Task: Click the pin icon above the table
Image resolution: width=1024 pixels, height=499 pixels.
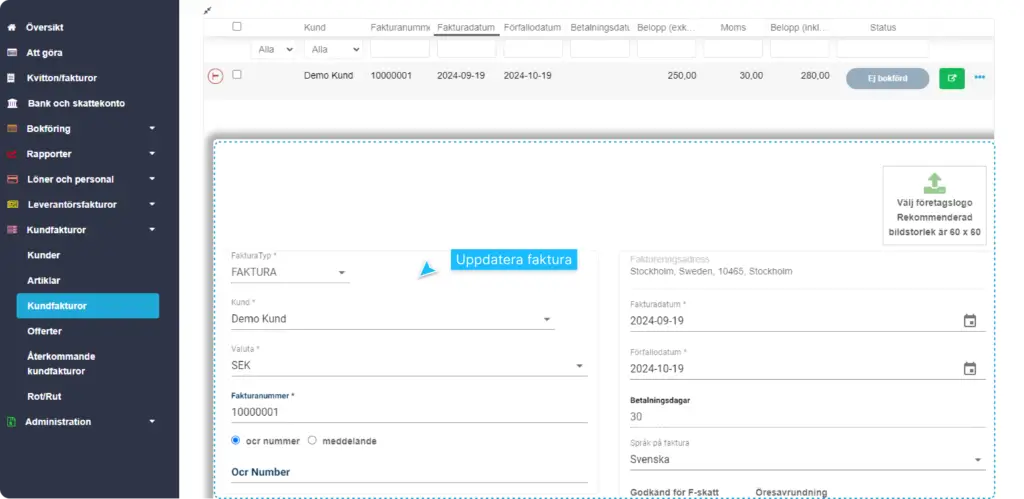Action: (208, 10)
